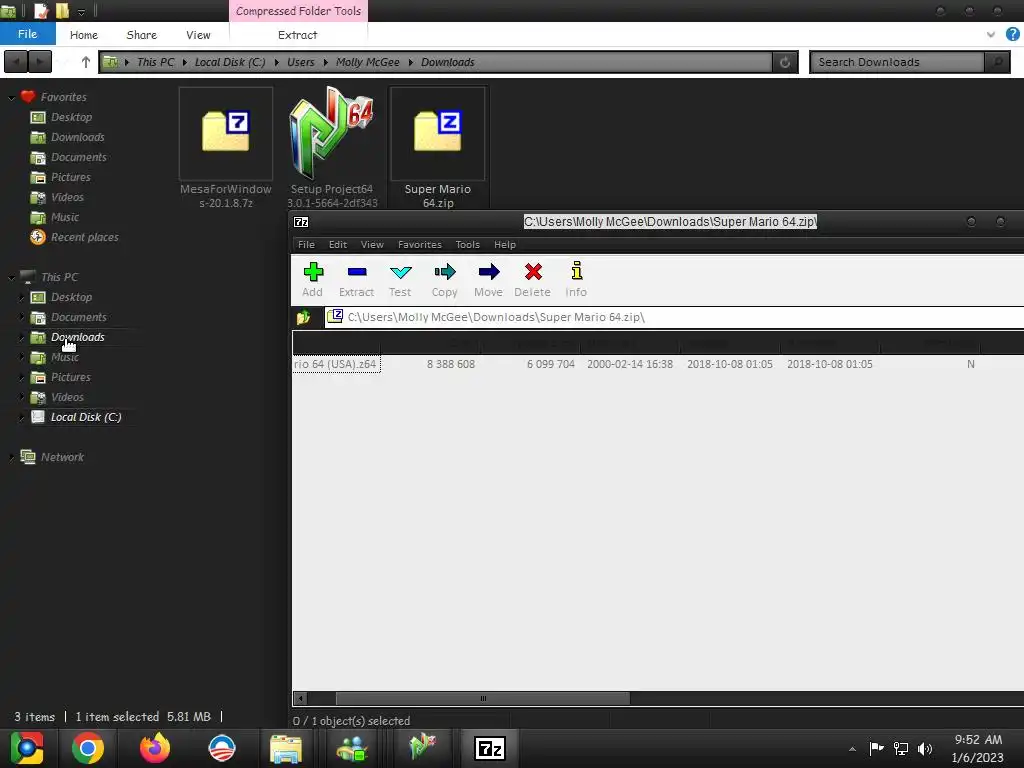Viewport: 1024px width, 768px height.
Task: Click Molly McGee in address breadcrumb
Action: (x=368, y=62)
